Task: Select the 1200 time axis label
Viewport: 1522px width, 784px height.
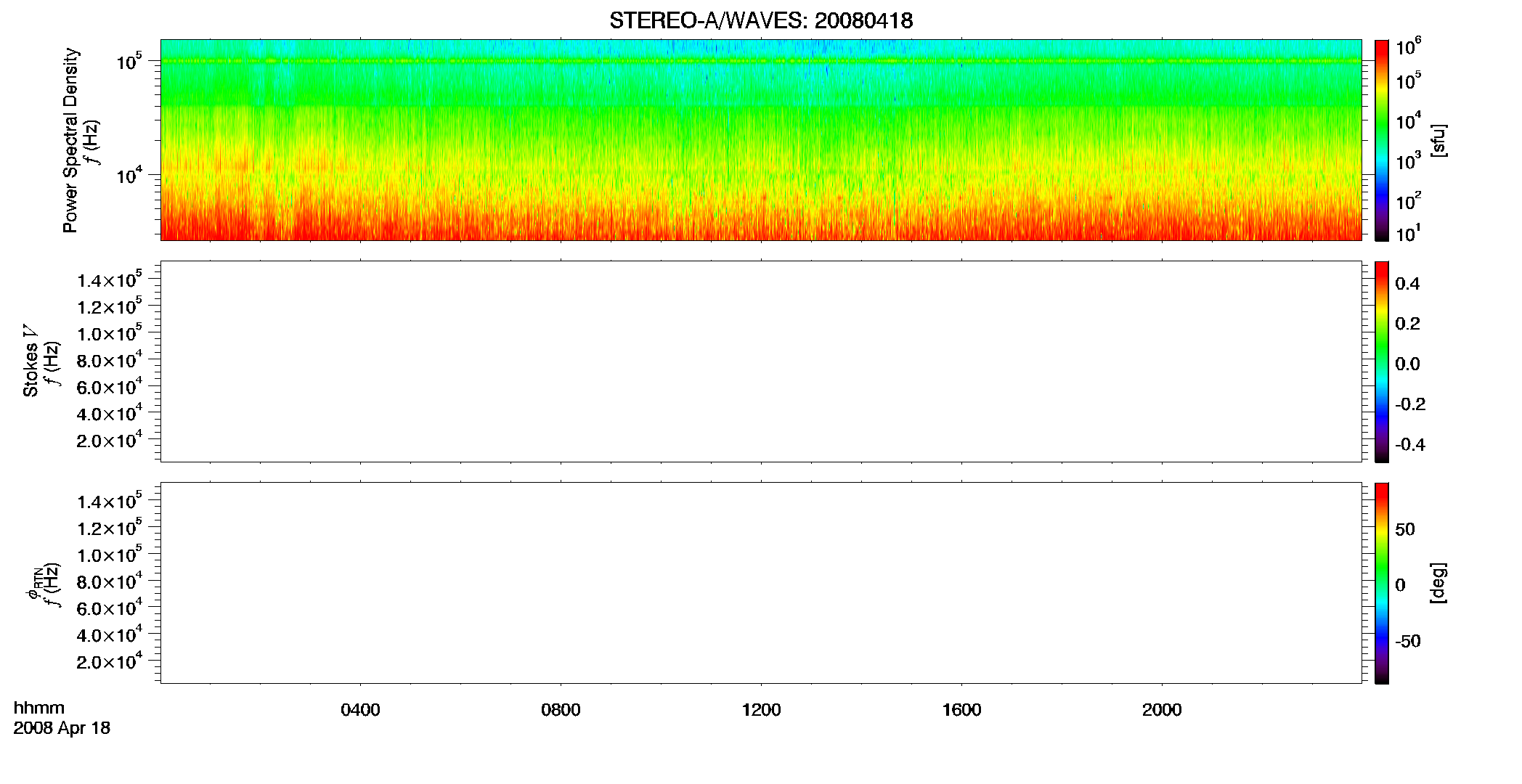Action: click(x=761, y=710)
